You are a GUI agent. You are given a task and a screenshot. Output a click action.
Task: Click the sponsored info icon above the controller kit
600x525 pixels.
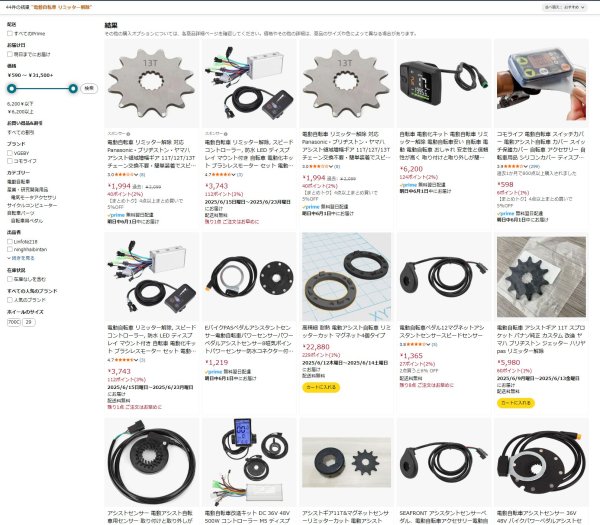tap(225, 134)
